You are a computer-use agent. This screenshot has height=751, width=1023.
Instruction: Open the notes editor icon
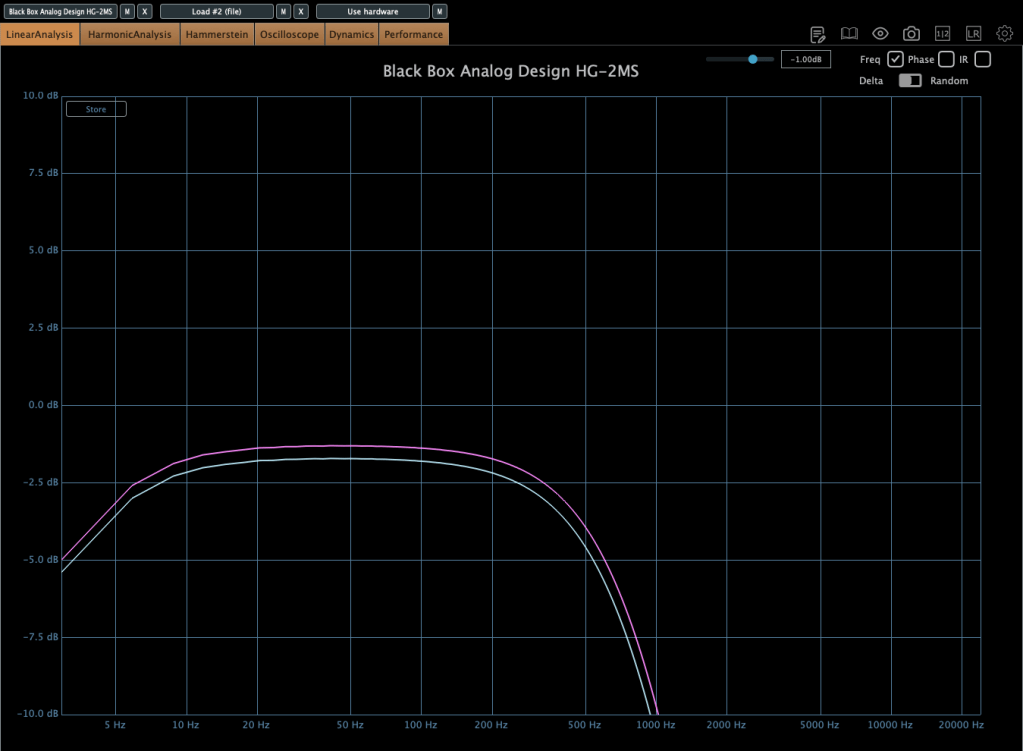818,34
